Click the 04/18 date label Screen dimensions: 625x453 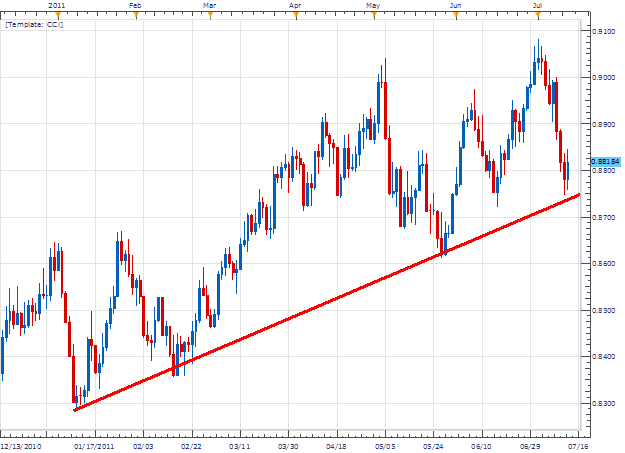(x=336, y=446)
